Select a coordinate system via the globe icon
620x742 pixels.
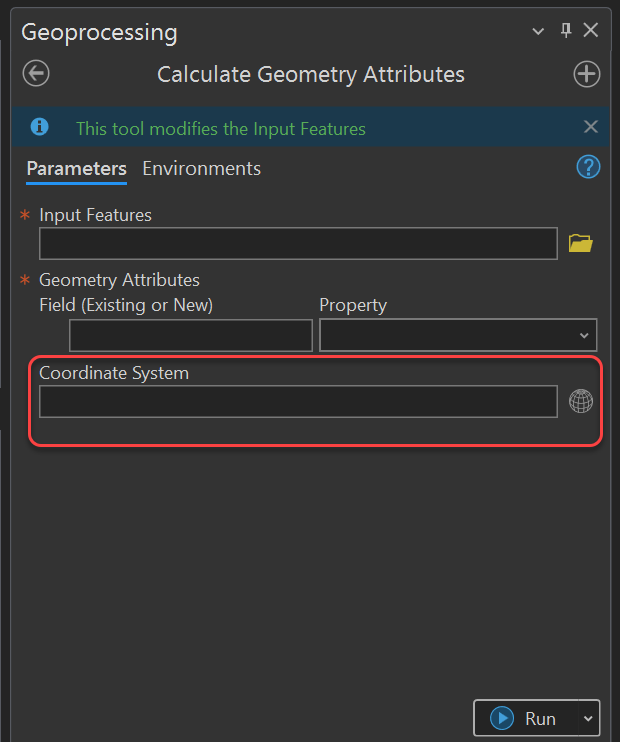(x=581, y=402)
